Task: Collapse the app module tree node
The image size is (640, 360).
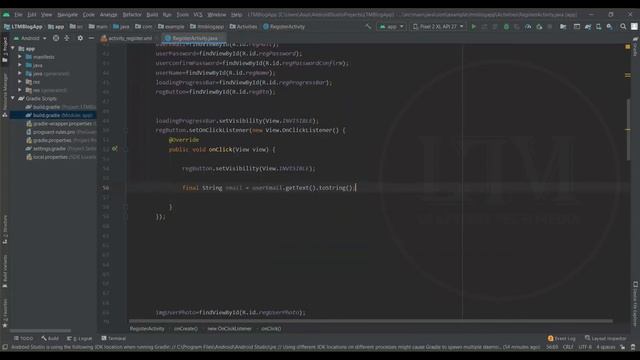Action: [x=13, y=49]
